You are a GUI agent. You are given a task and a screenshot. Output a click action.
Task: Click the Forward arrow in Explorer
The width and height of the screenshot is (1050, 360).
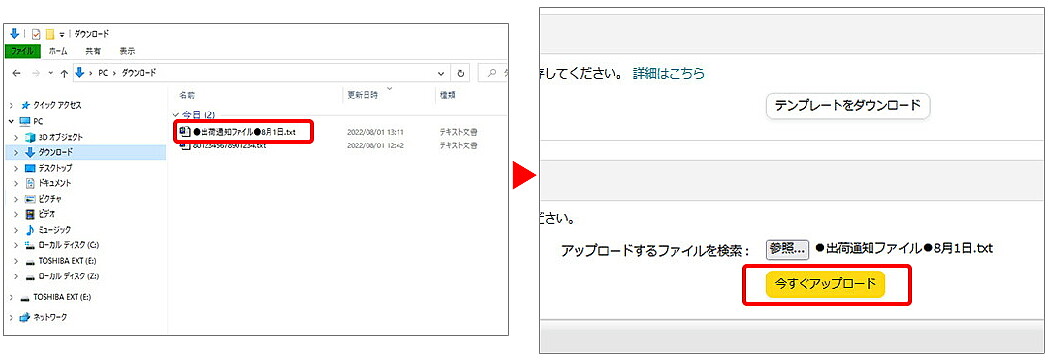35,74
